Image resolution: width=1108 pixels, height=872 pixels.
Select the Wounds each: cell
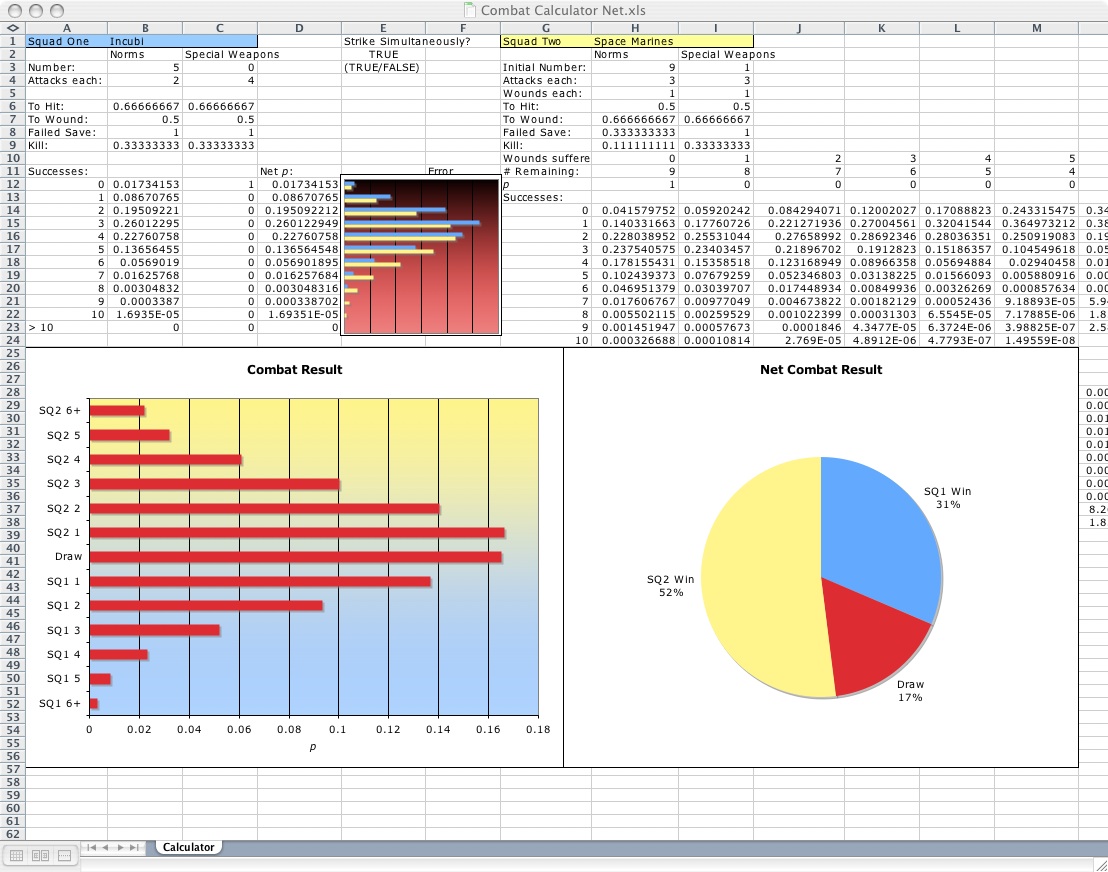546,93
